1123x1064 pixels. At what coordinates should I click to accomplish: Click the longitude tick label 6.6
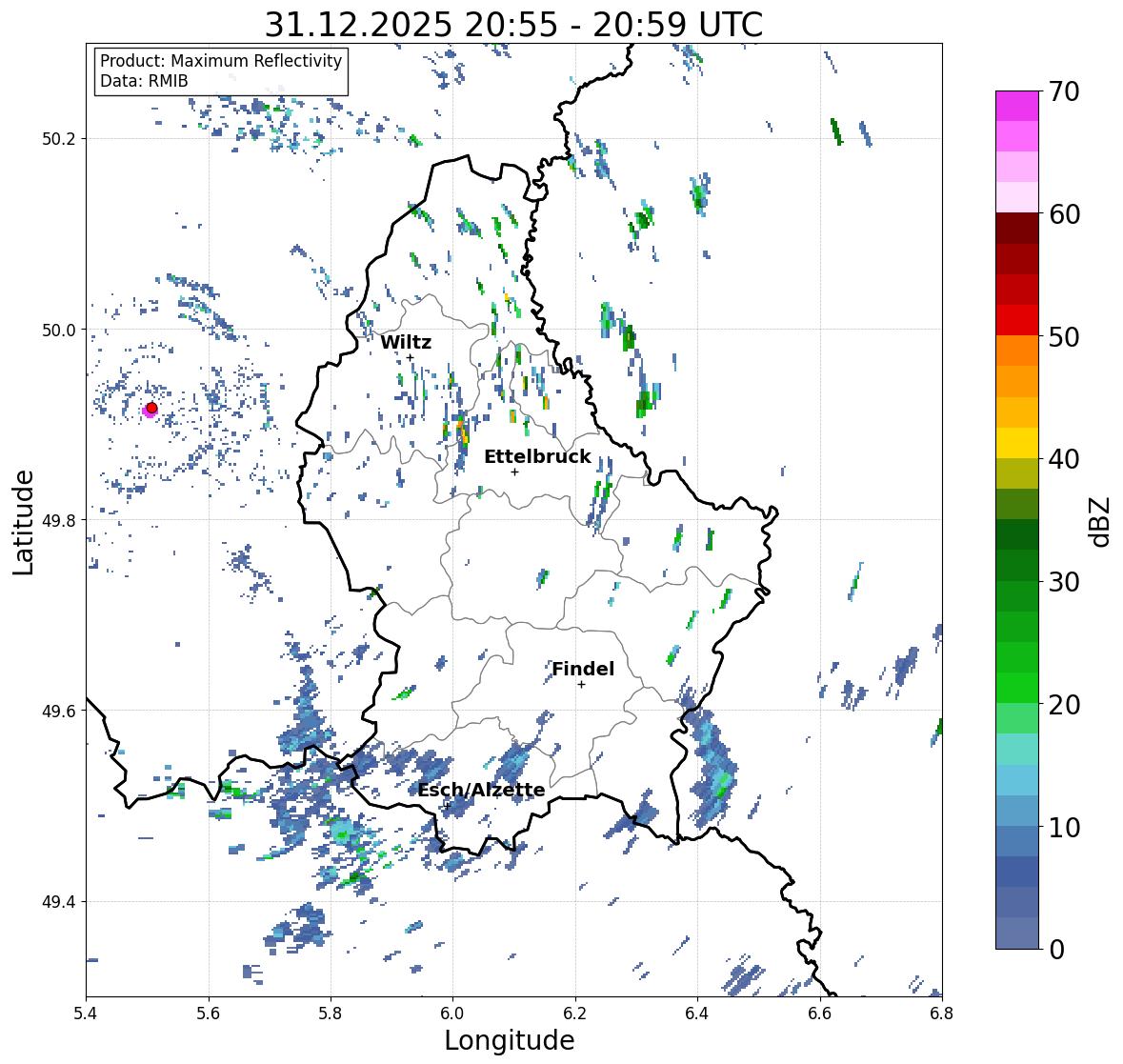(820, 1013)
